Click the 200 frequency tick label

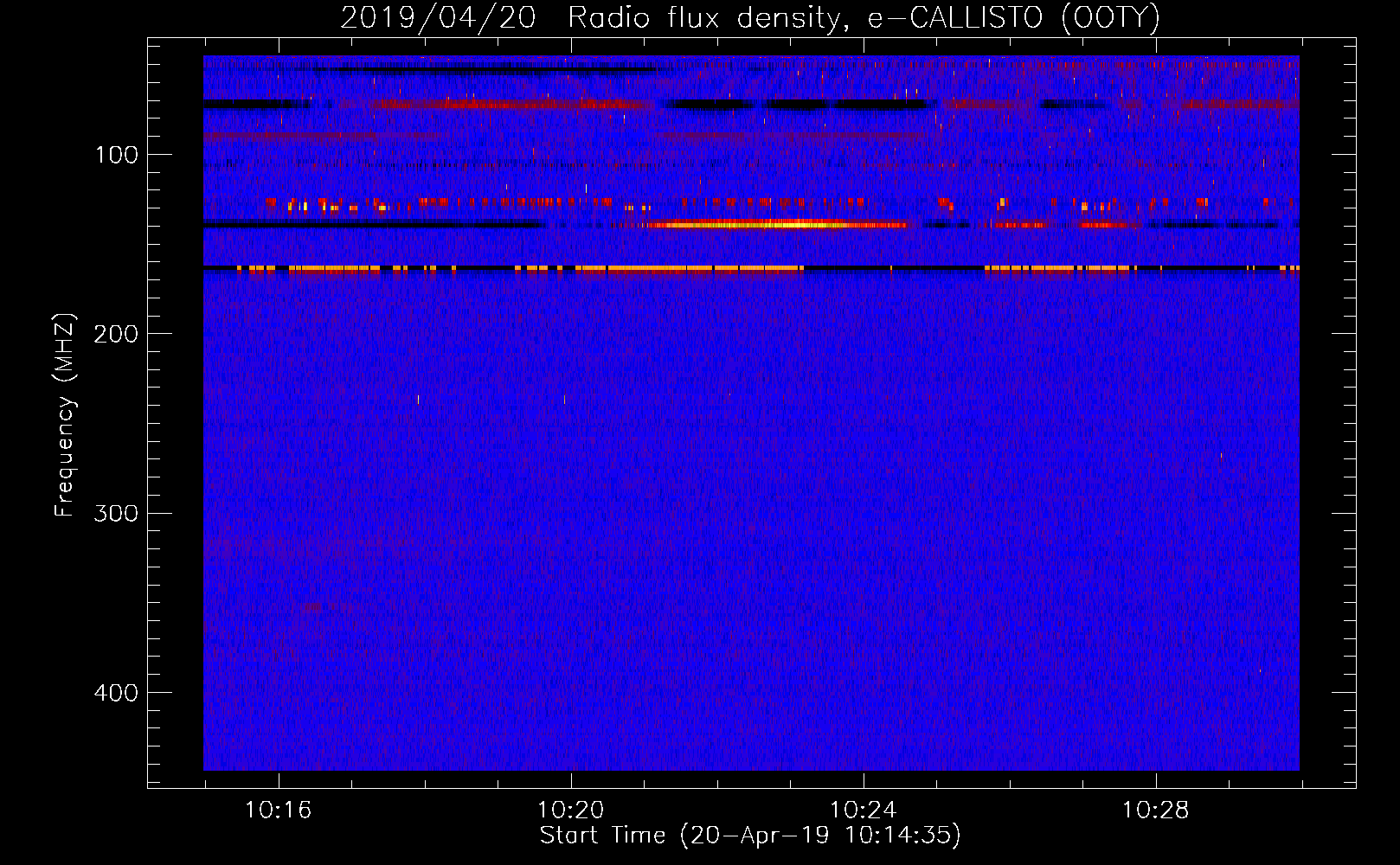tap(117, 334)
